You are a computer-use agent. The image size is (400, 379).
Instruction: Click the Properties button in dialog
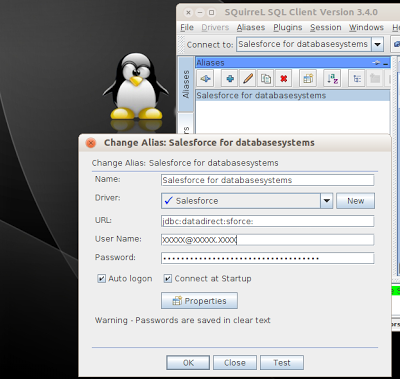(199, 301)
